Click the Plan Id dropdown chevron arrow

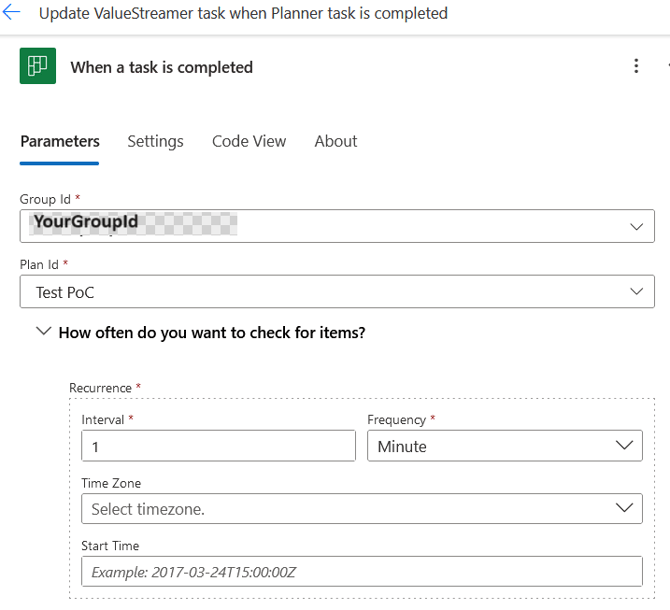point(636,292)
